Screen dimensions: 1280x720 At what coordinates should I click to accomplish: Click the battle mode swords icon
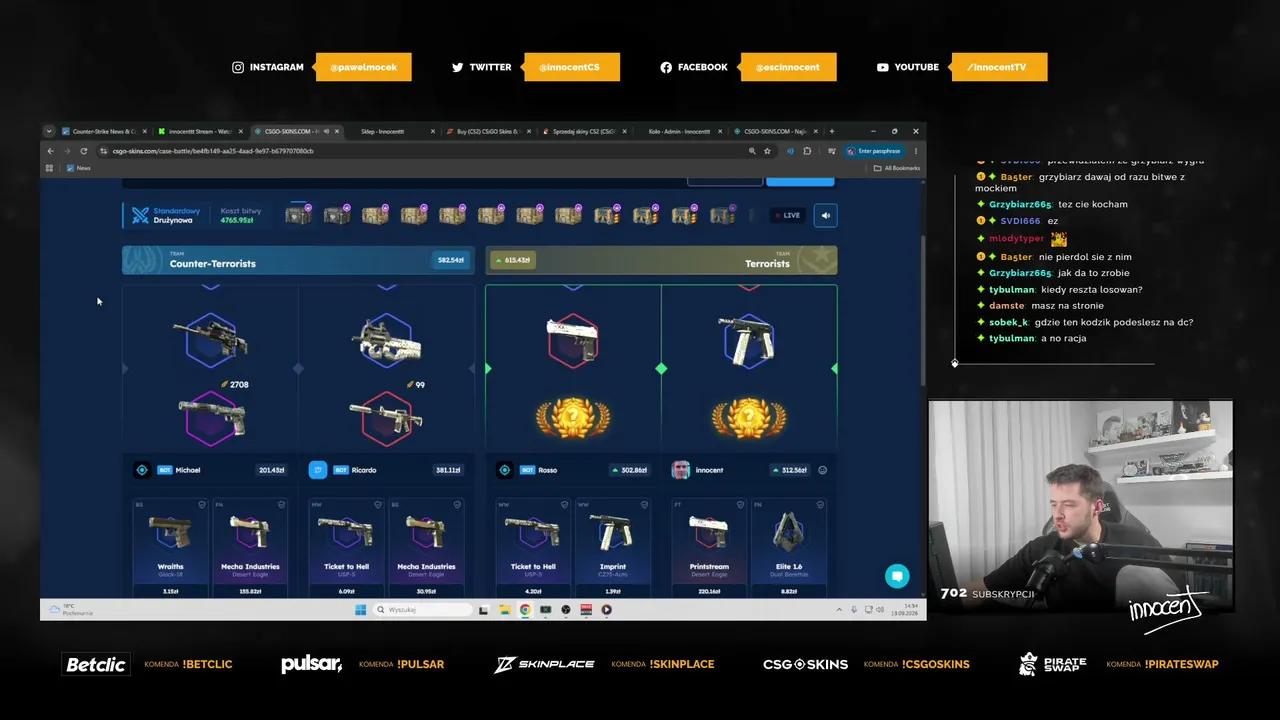(x=140, y=215)
